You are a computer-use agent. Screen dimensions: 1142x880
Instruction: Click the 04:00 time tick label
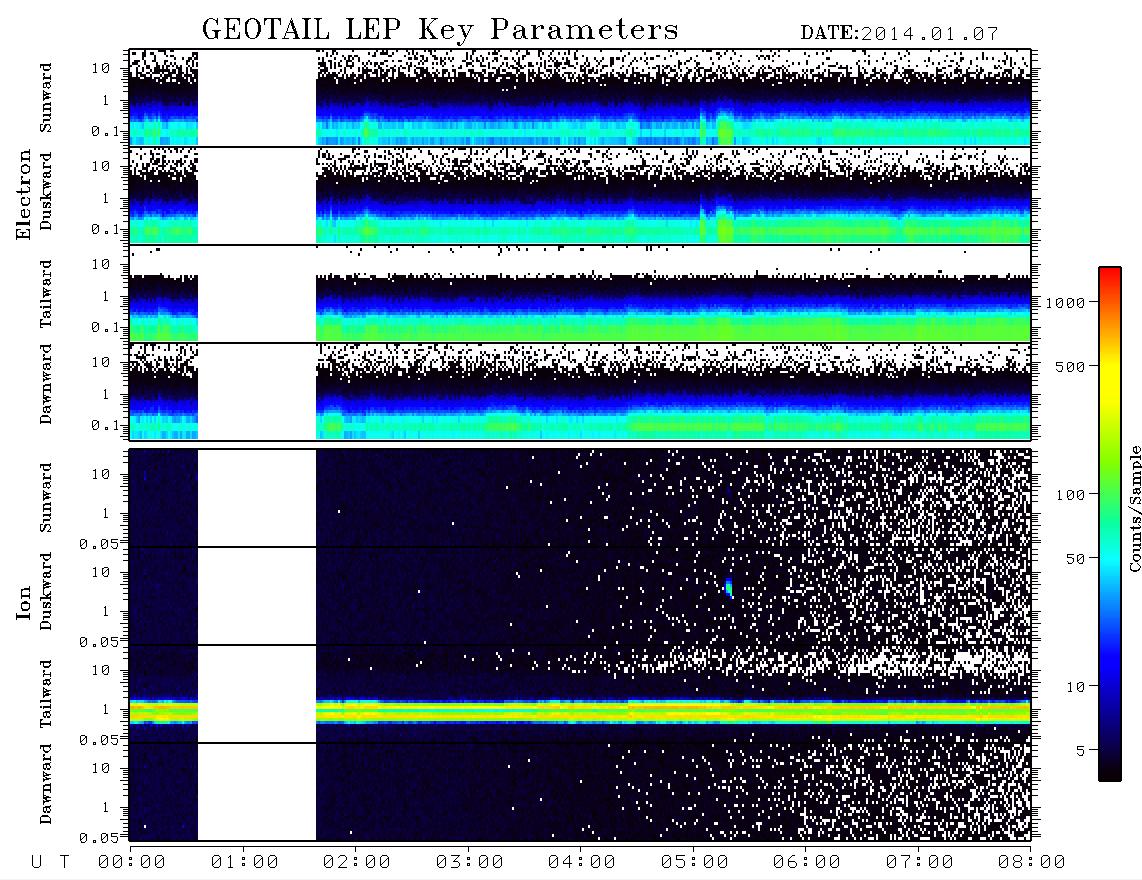point(582,863)
